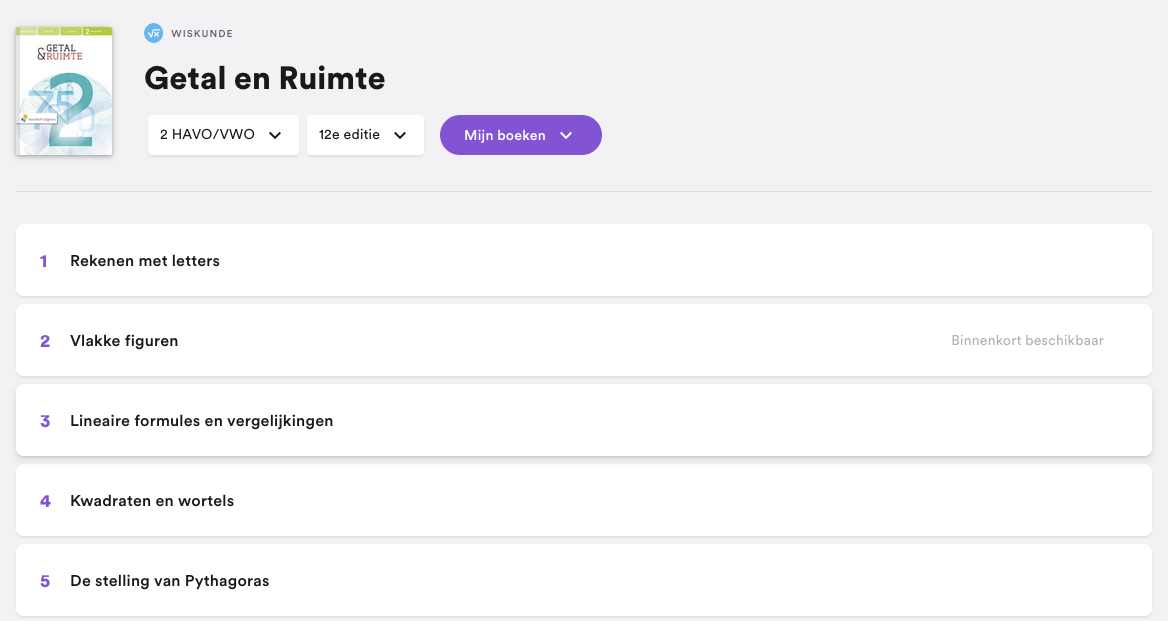The height and width of the screenshot is (621, 1168).
Task: Open the 2 HAVO/VWO level dropdown
Action: click(223, 135)
